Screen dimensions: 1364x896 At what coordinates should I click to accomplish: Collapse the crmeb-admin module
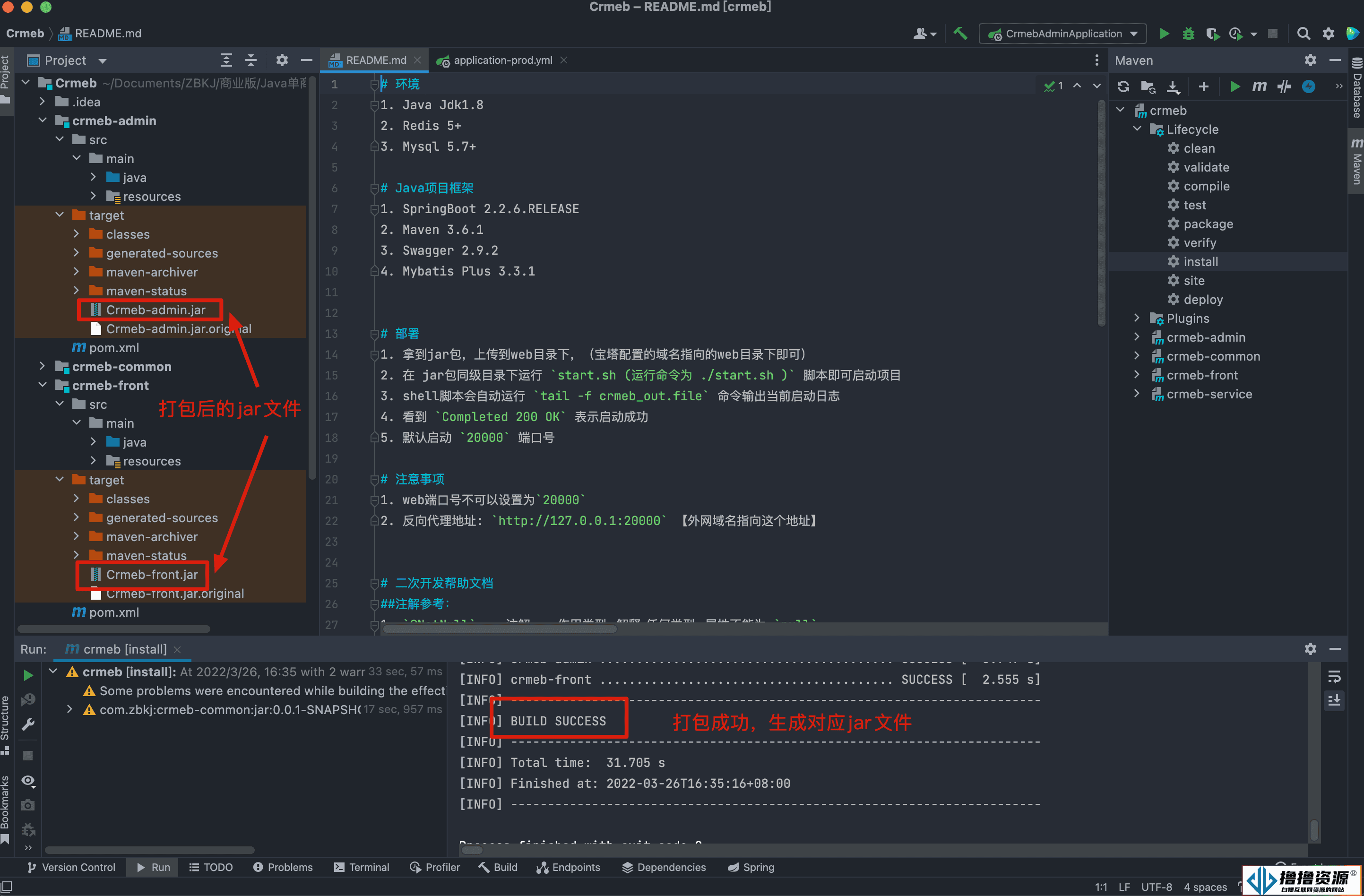(x=43, y=121)
